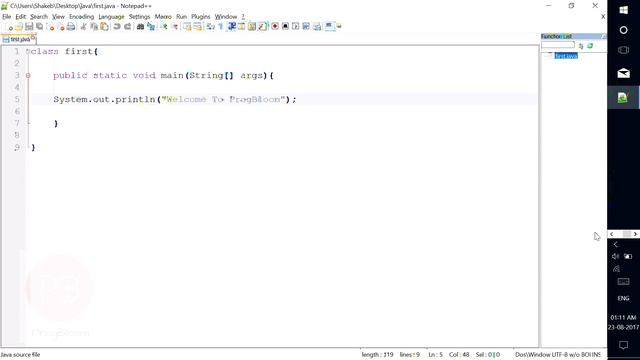Image resolution: width=640 pixels, height=360 pixels.
Task: Click the length : 119 status text
Action: click(378, 355)
